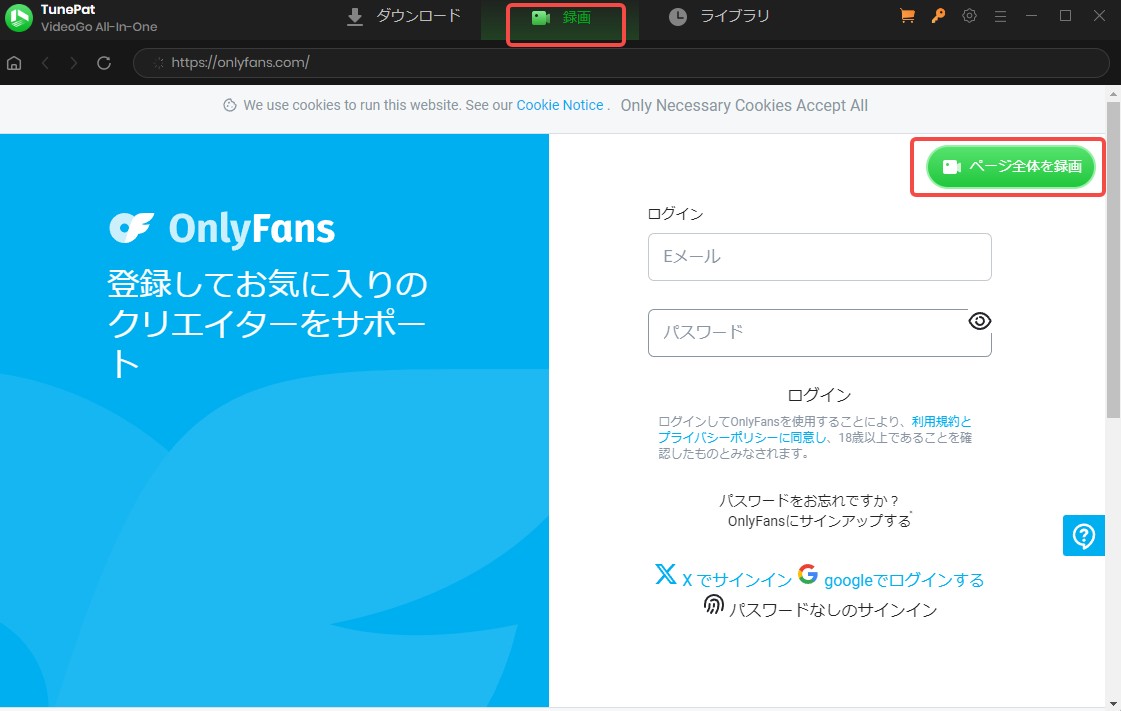Go to browser home page icon
This screenshot has width=1121, height=711.
coord(14,63)
